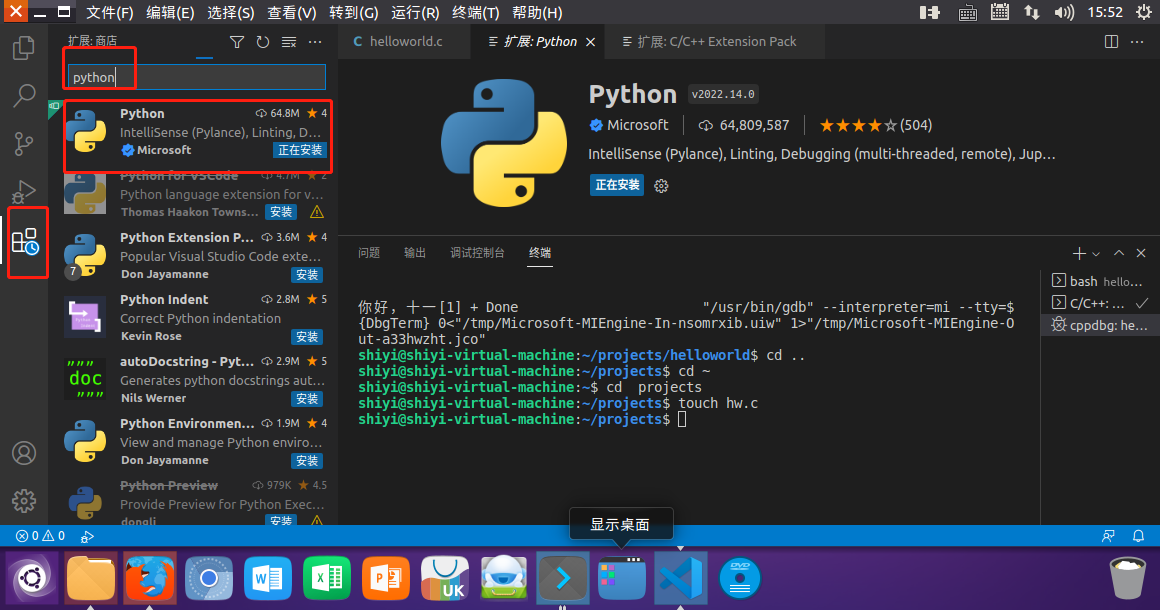Open the file manager from dock
This screenshot has width=1160, height=610.
pyautogui.click(x=91, y=577)
